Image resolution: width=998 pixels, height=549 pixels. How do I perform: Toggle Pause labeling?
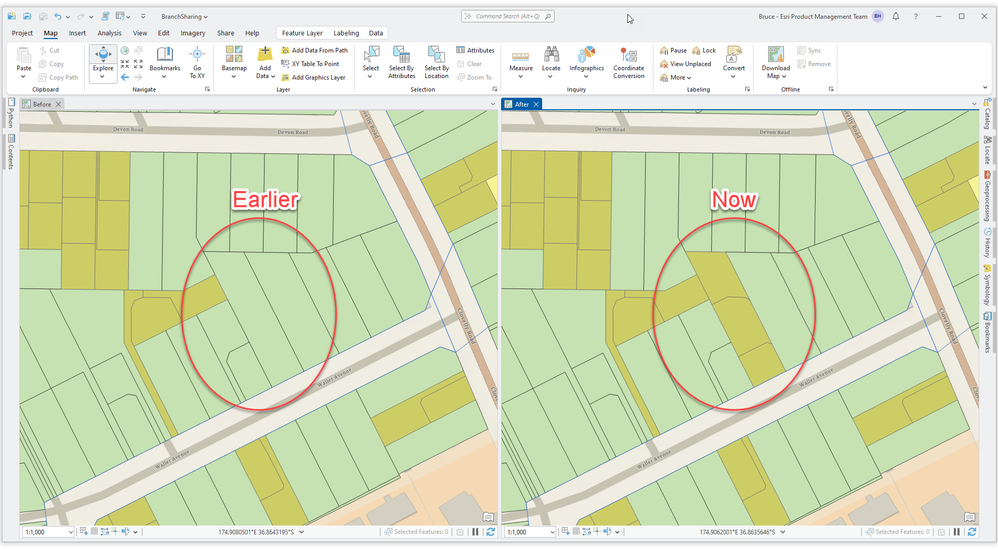pyautogui.click(x=673, y=50)
